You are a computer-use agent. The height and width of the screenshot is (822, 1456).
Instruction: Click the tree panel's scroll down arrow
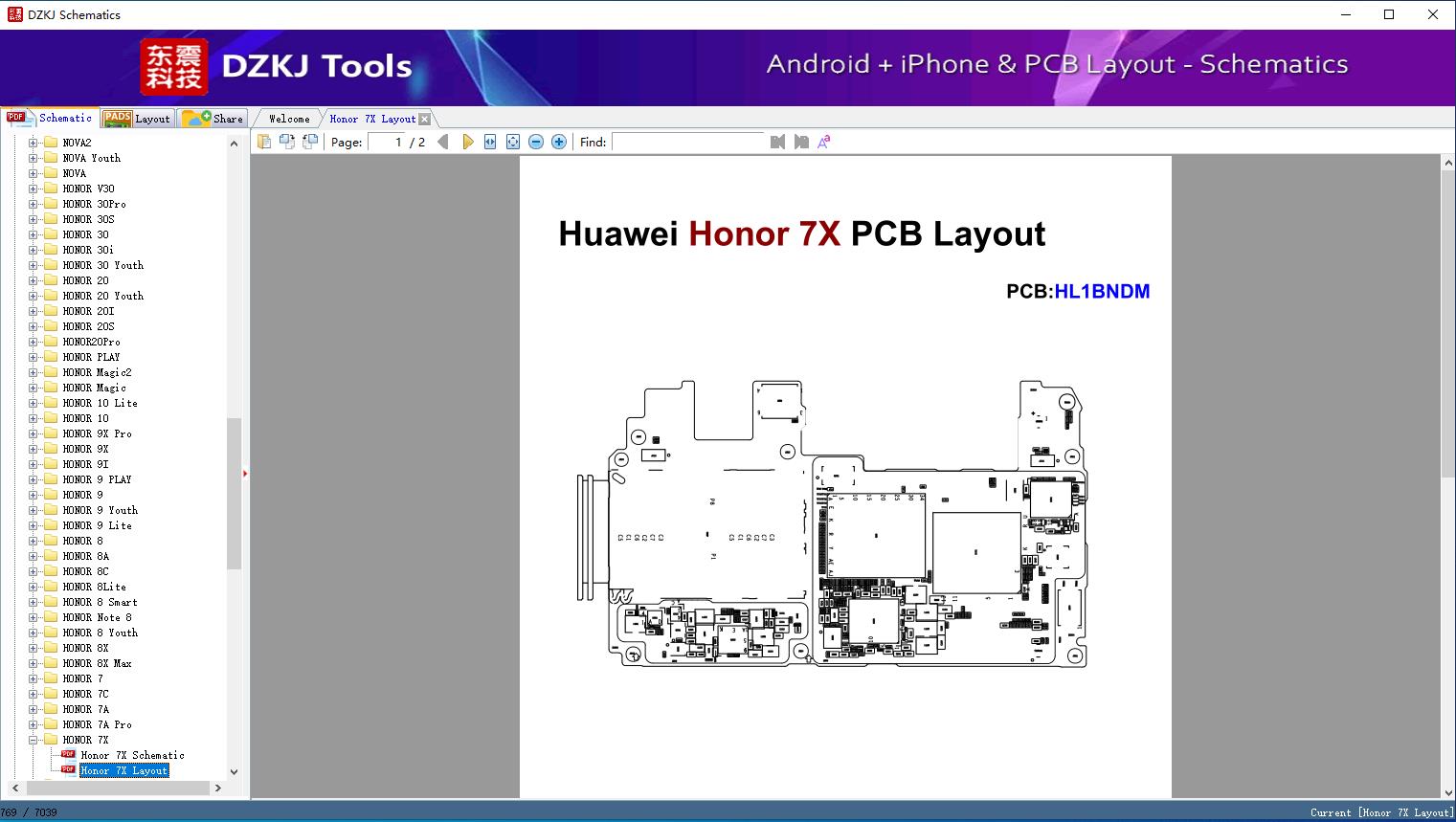(234, 771)
